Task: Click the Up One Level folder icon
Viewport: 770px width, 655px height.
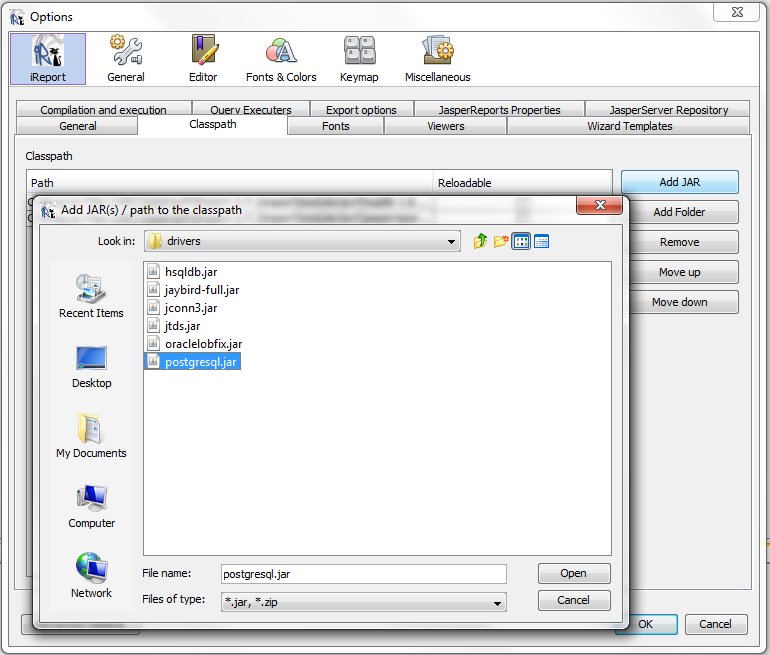Action: pos(481,241)
